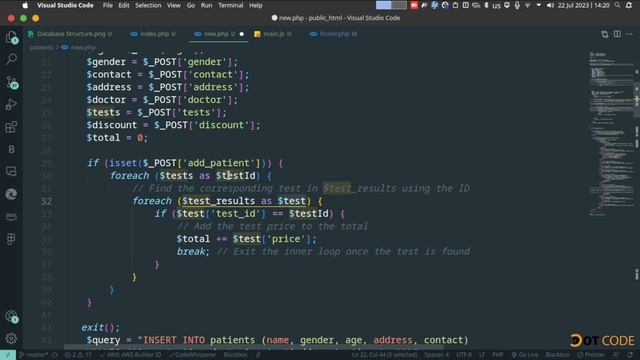Click the master branch in status bar

(x=33, y=355)
